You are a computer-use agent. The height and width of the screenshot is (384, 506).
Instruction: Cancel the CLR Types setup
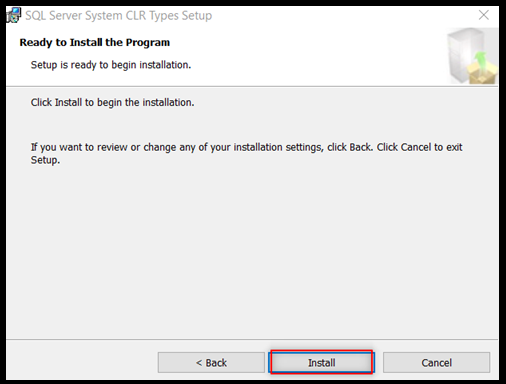(436, 362)
